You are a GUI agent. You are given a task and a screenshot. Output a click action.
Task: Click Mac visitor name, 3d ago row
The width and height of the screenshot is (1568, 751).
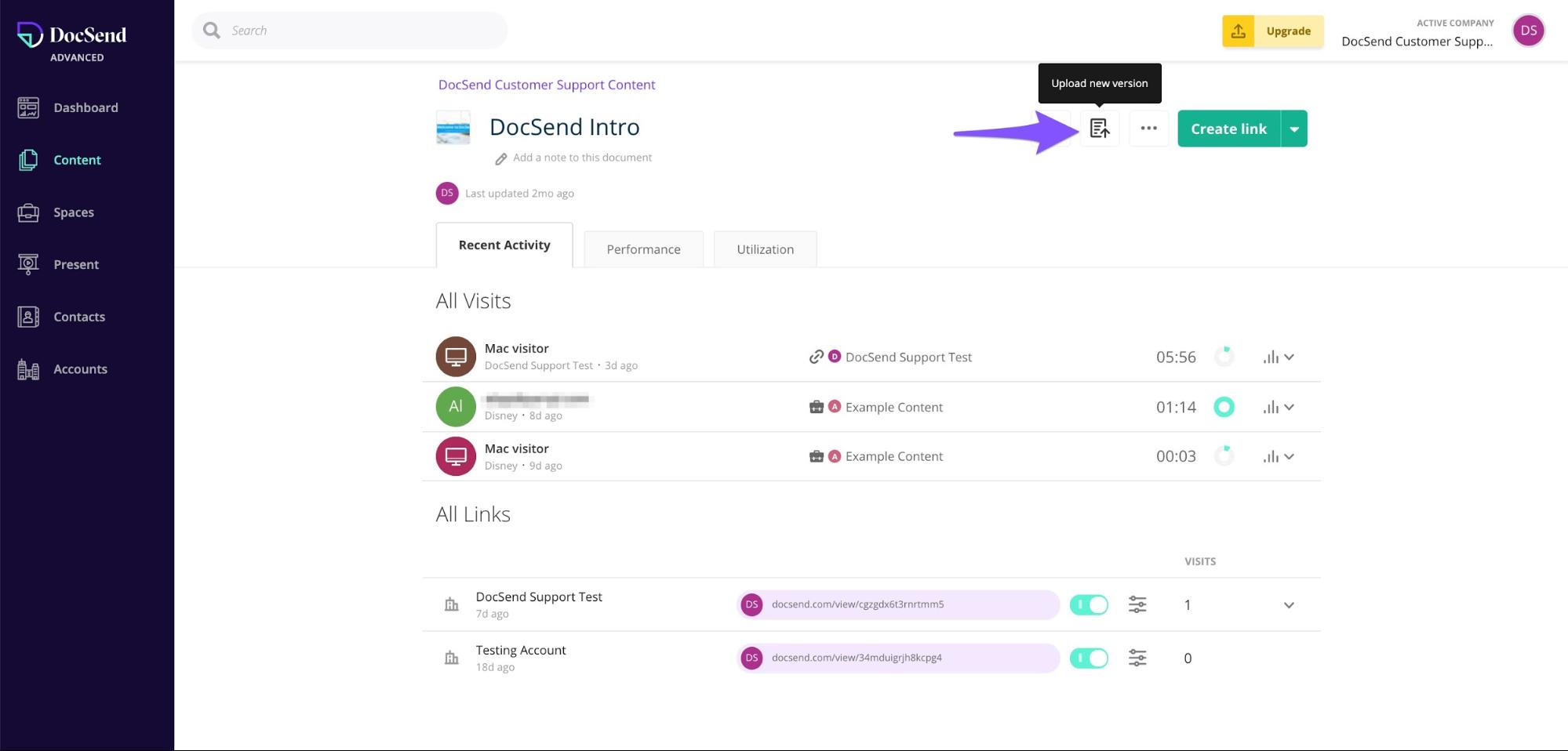516,348
